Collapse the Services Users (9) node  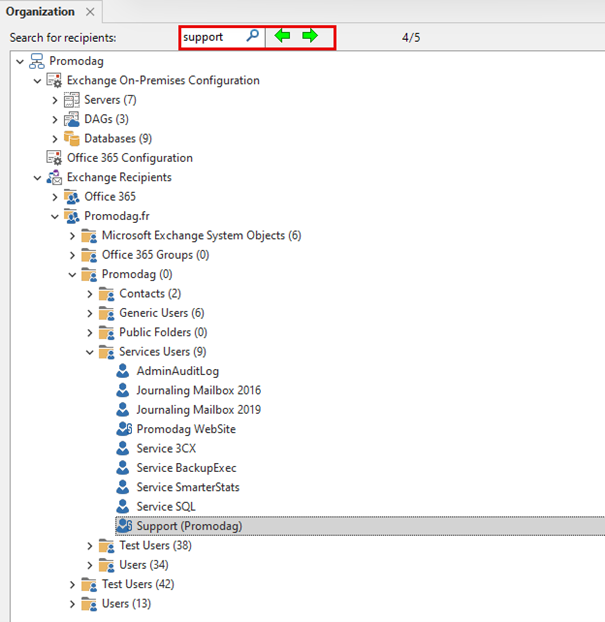90,352
